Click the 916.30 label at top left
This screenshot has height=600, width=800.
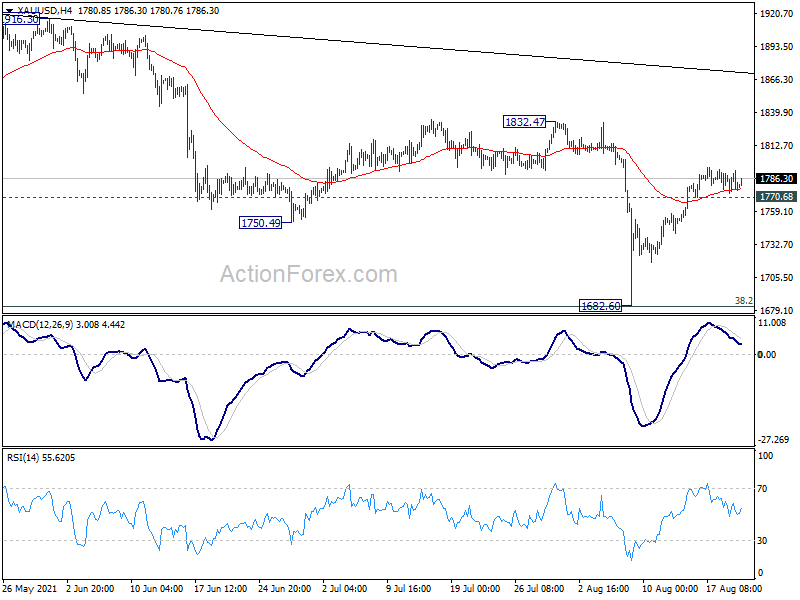click(21, 19)
